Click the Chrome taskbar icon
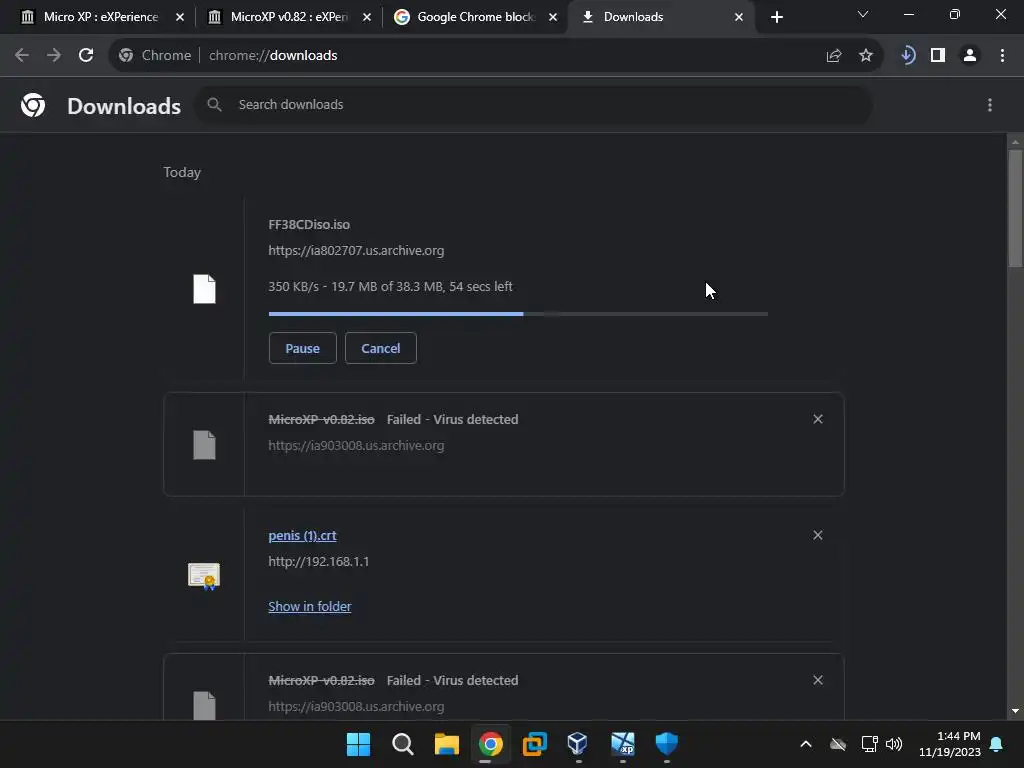The image size is (1024, 768). (x=490, y=744)
